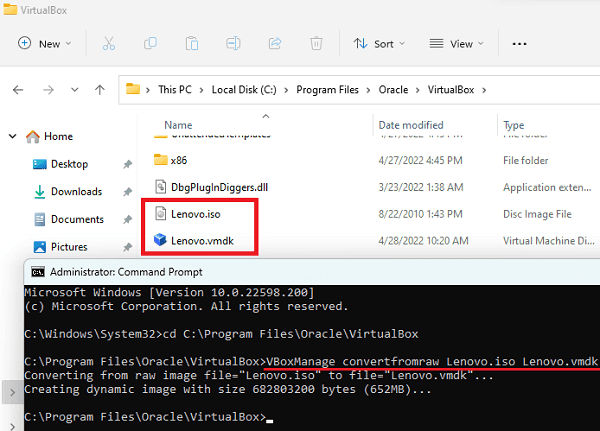This screenshot has height=431, width=600.
Task: Open Downloads in the sidebar
Action: coord(76,191)
